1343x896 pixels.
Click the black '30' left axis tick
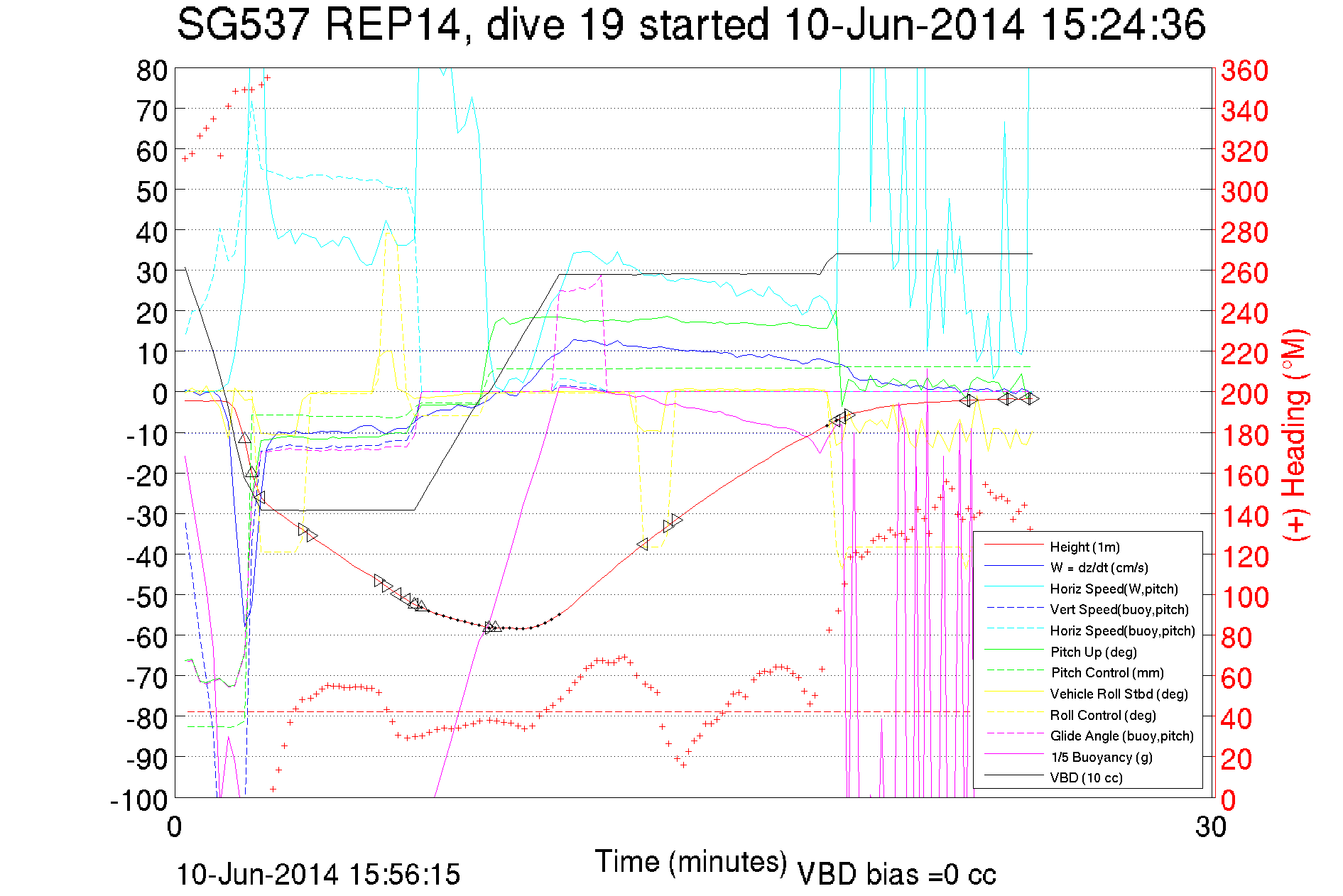[152, 273]
